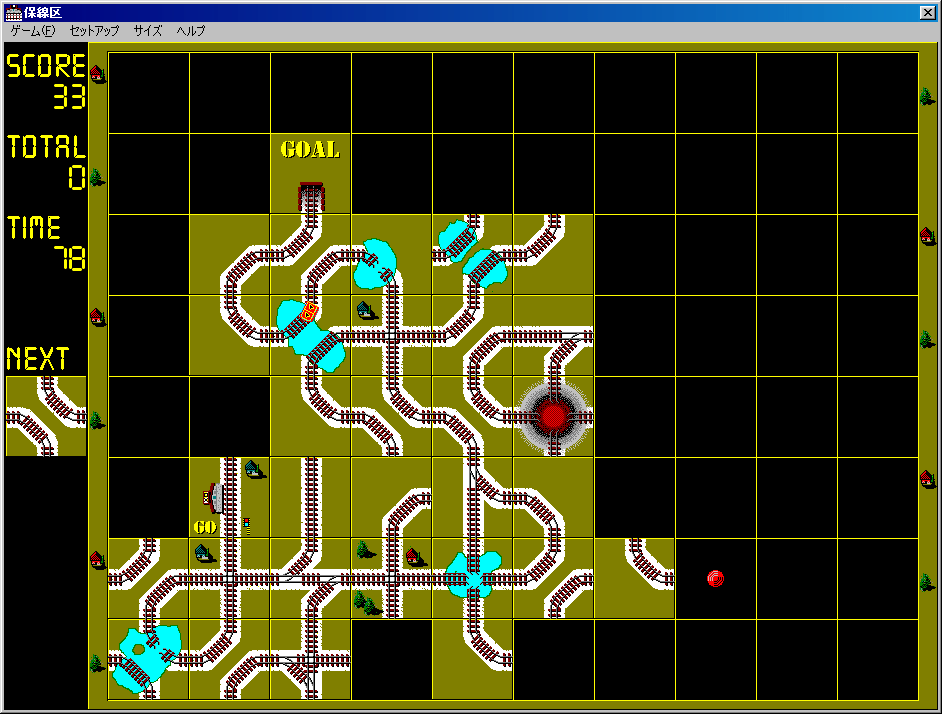Open the ヘルプ menu
This screenshot has width=942, height=714.
click(191, 31)
